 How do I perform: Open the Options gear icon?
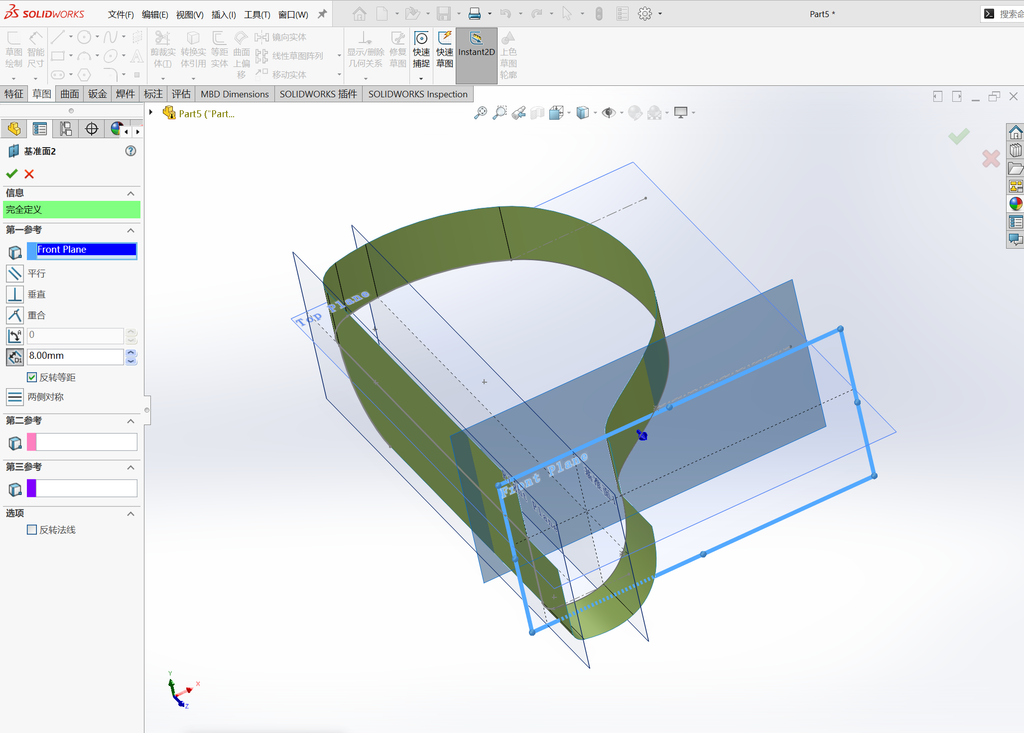tap(645, 13)
